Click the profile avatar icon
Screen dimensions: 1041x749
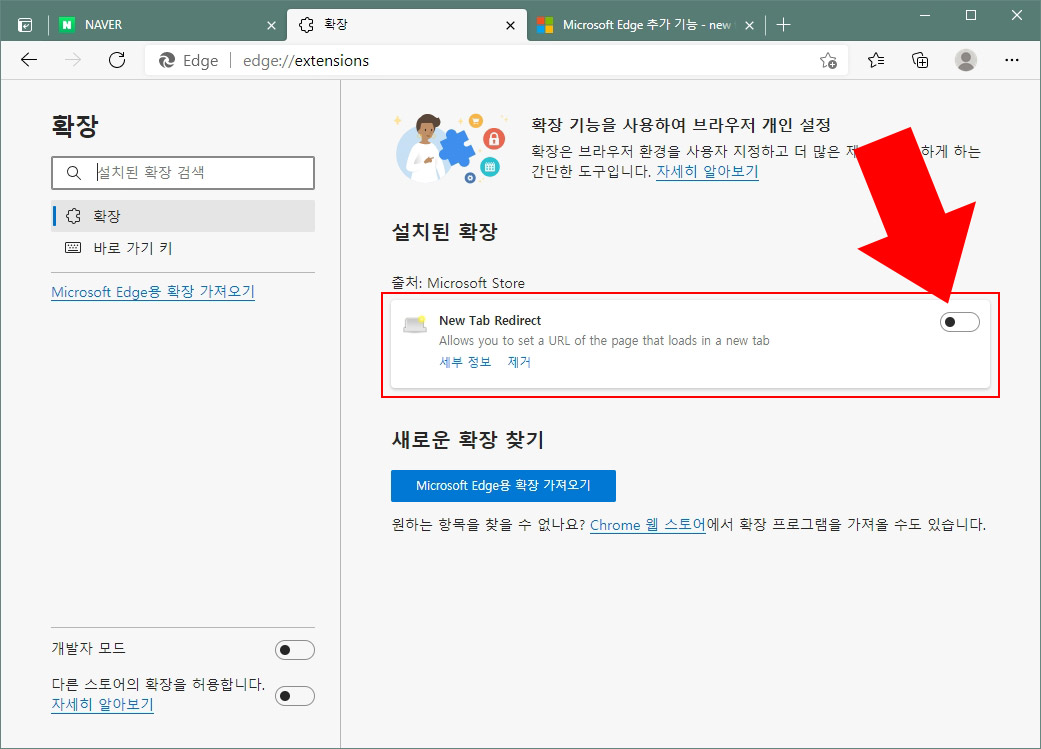point(966,60)
